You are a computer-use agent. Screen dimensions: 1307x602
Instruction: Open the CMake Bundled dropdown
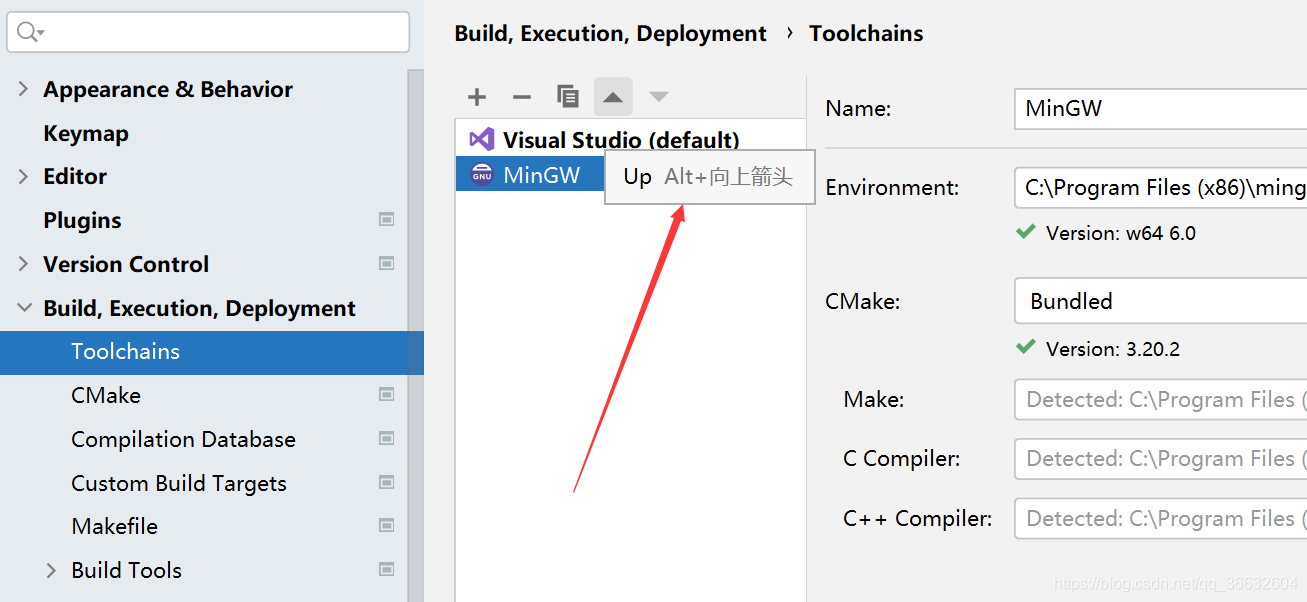click(1161, 301)
